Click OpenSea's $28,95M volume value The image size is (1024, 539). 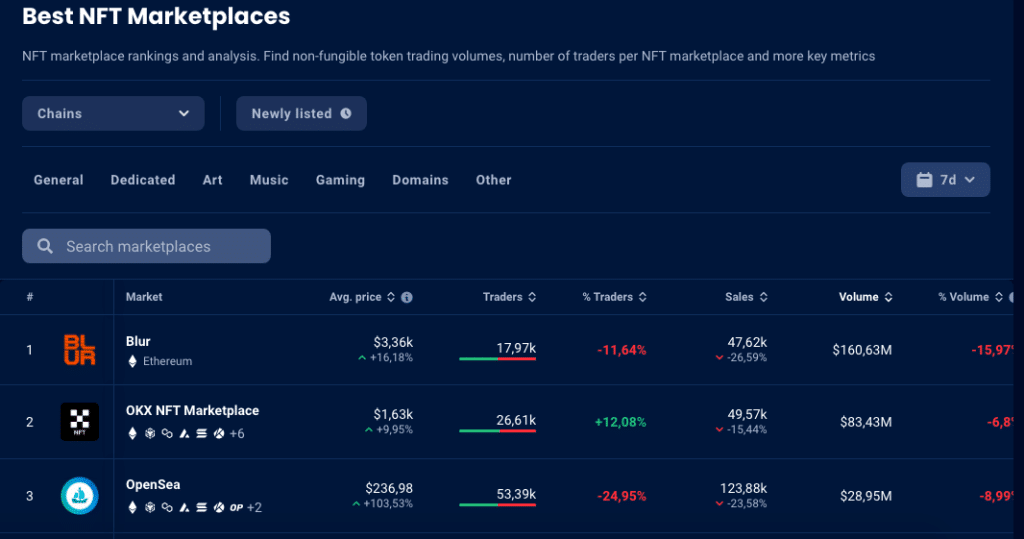(866, 496)
